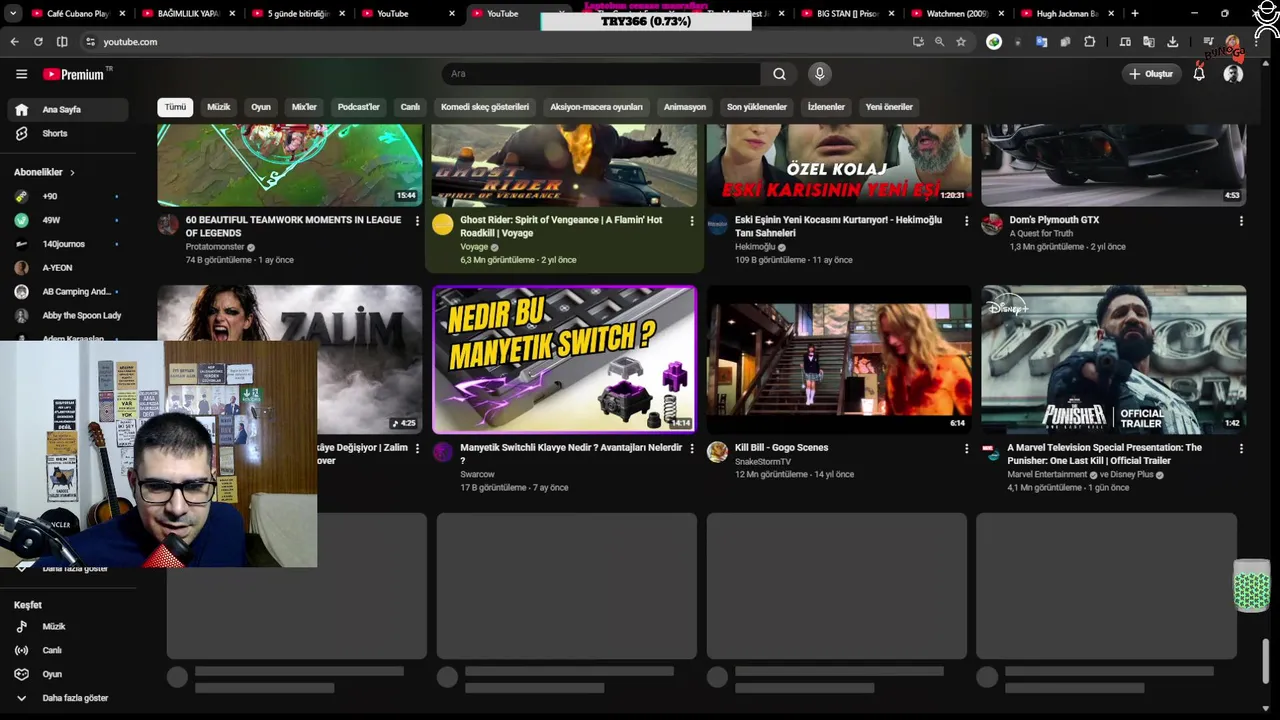
Task: Select the Podcast'ler filter chip
Action: click(x=359, y=107)
